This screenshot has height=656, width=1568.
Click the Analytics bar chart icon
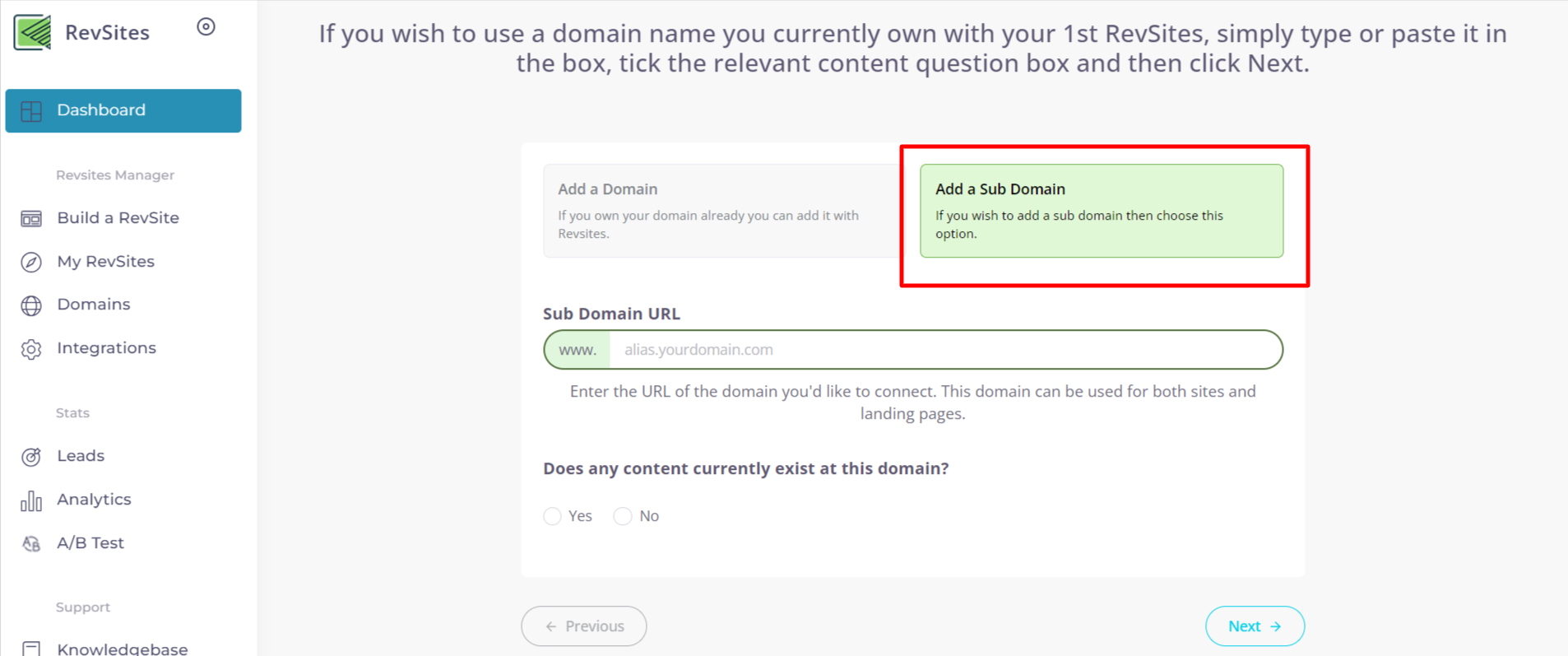click(x=31, y=500)
